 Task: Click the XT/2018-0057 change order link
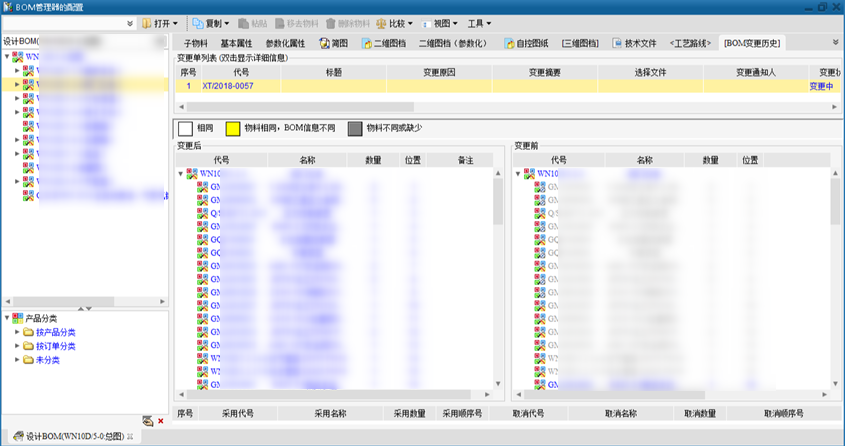227,86
